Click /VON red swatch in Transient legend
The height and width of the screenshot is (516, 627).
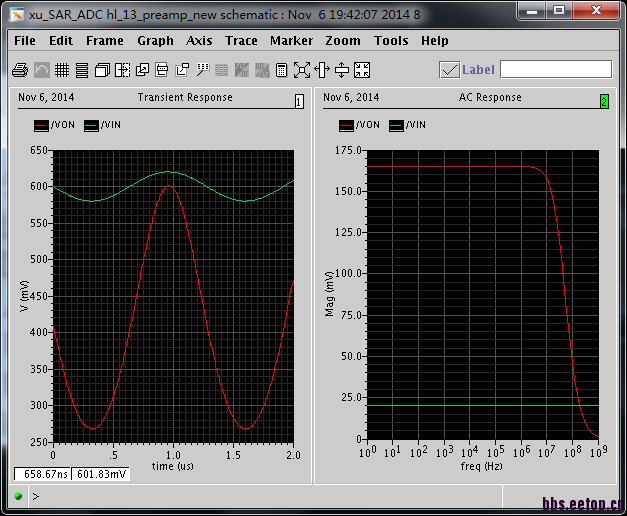[x=41, y=126]
